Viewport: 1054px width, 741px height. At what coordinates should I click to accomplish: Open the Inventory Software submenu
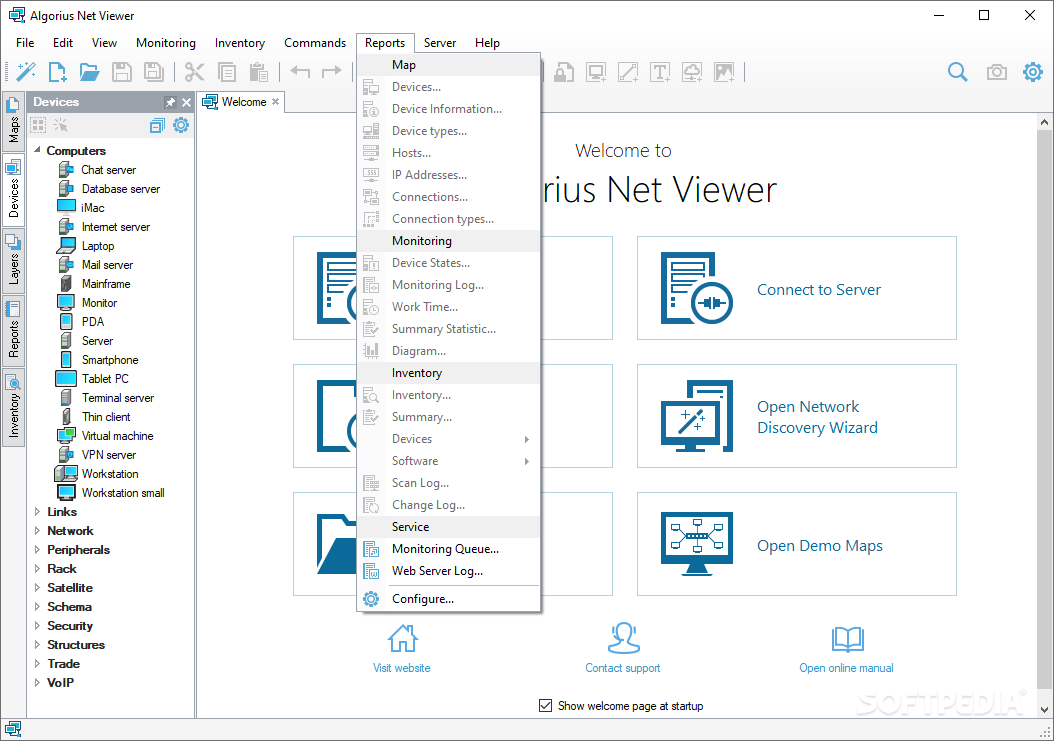pyautogui.click(x=448, y=461)
